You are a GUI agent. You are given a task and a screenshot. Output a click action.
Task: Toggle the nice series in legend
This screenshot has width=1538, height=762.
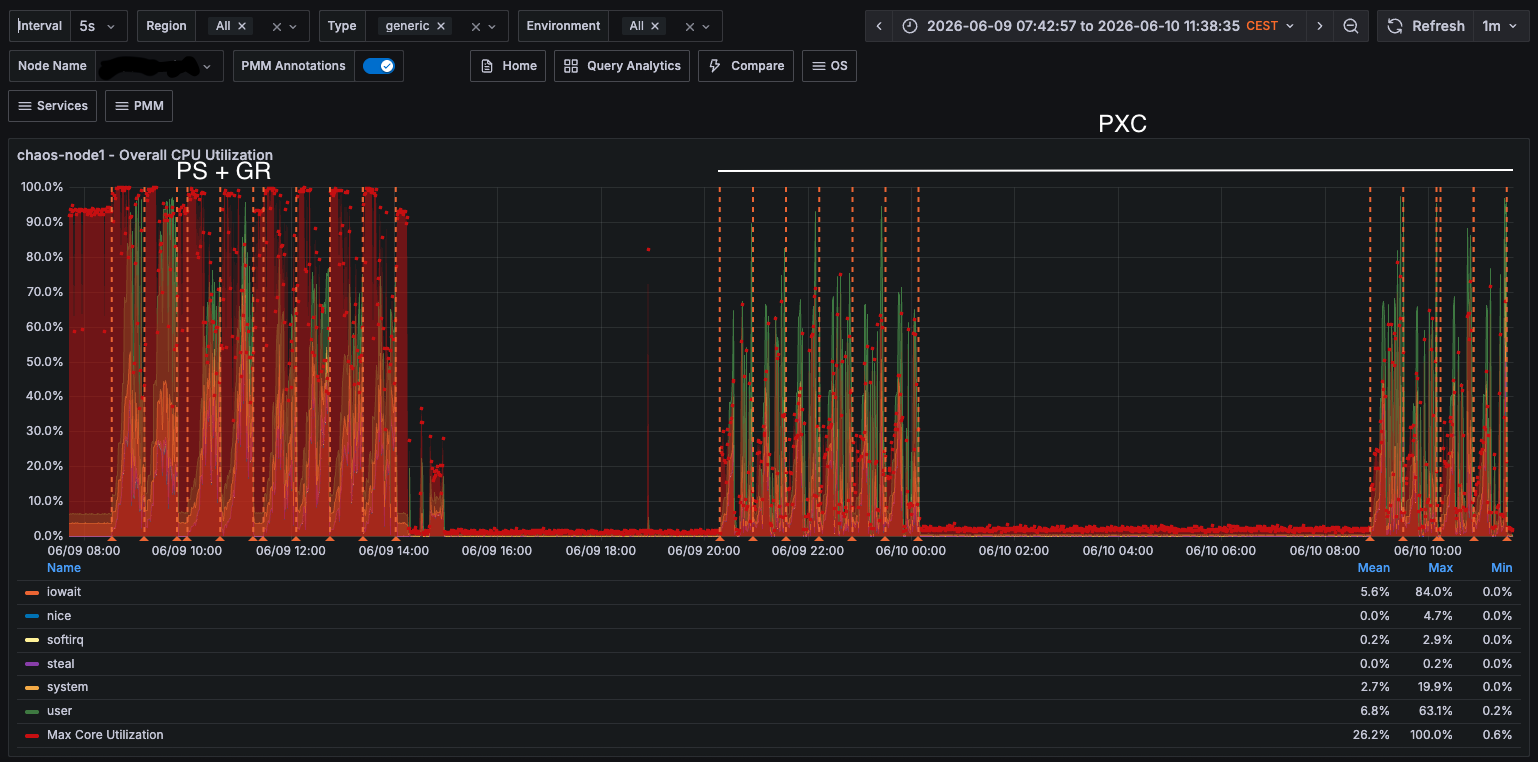point(59,616)
